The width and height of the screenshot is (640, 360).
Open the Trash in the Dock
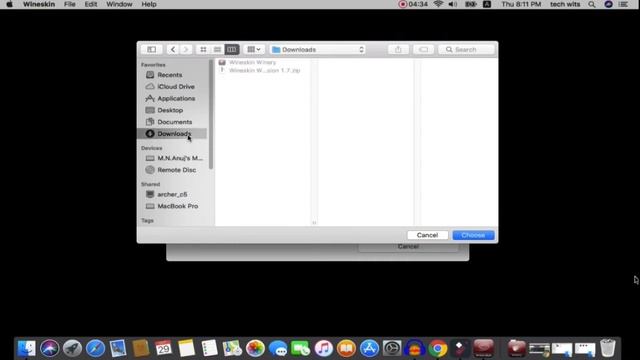point(608,349)
